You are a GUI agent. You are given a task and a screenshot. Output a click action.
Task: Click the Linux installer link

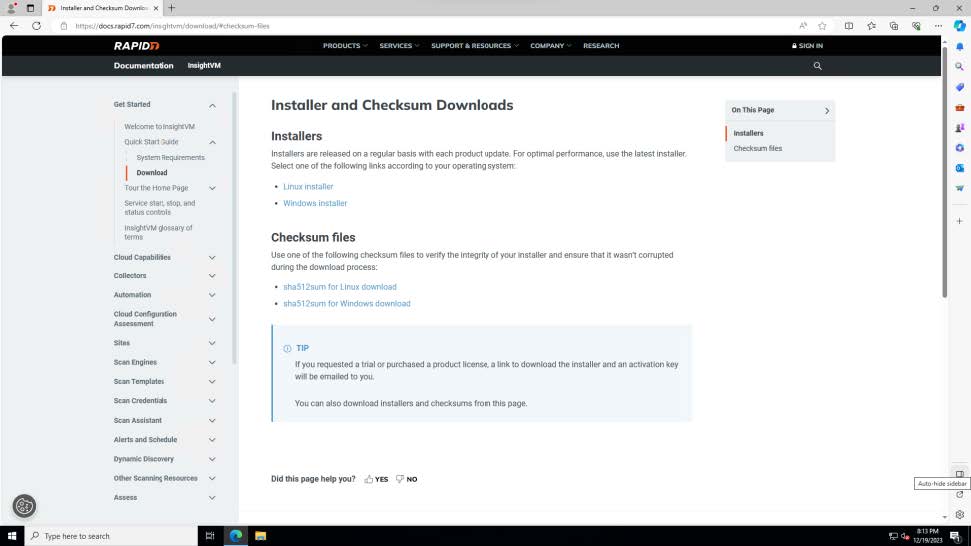click(308, 186)
